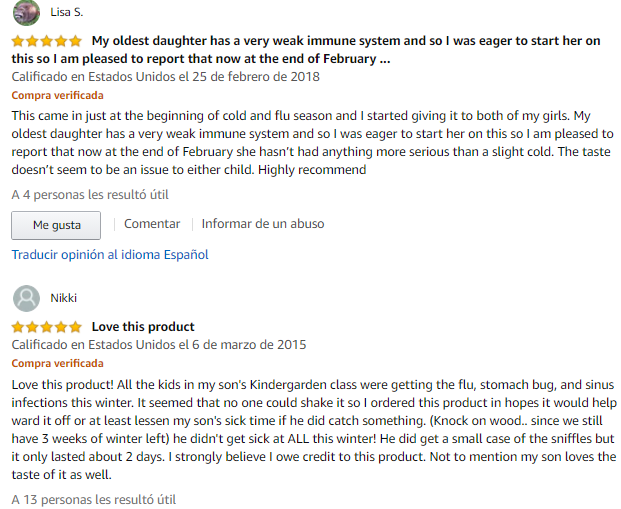Click the "Comentar" link
This screenshot has width=621, height=509.
coord(152,224)
